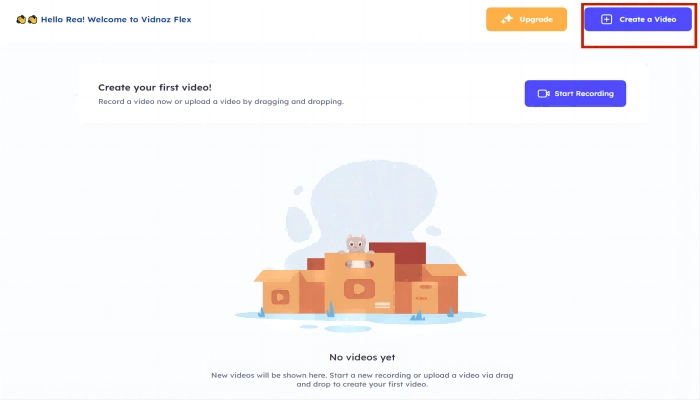This screenshot has width=700, height=400.
Task: Click the small play icon on left box
Action: [x=280, y=297]
